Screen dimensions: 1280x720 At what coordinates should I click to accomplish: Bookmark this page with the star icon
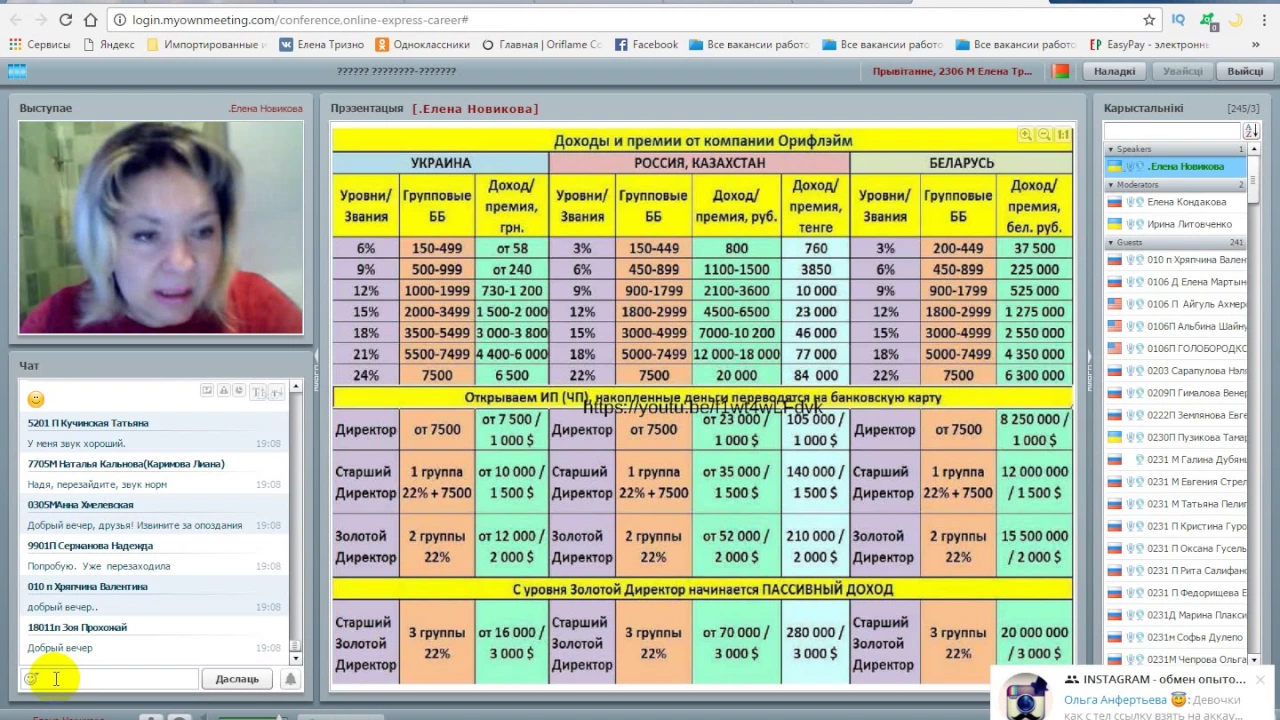click(1149, 20)
